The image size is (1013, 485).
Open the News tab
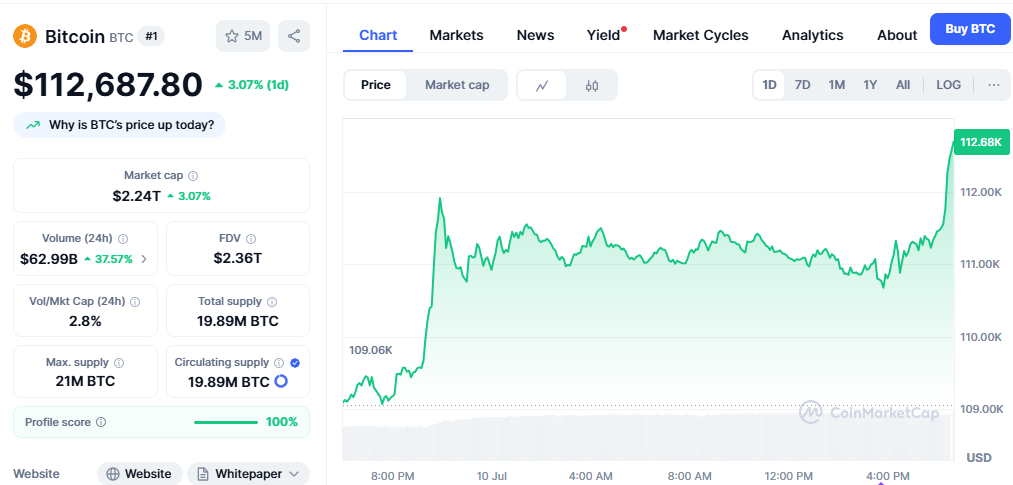535,35
